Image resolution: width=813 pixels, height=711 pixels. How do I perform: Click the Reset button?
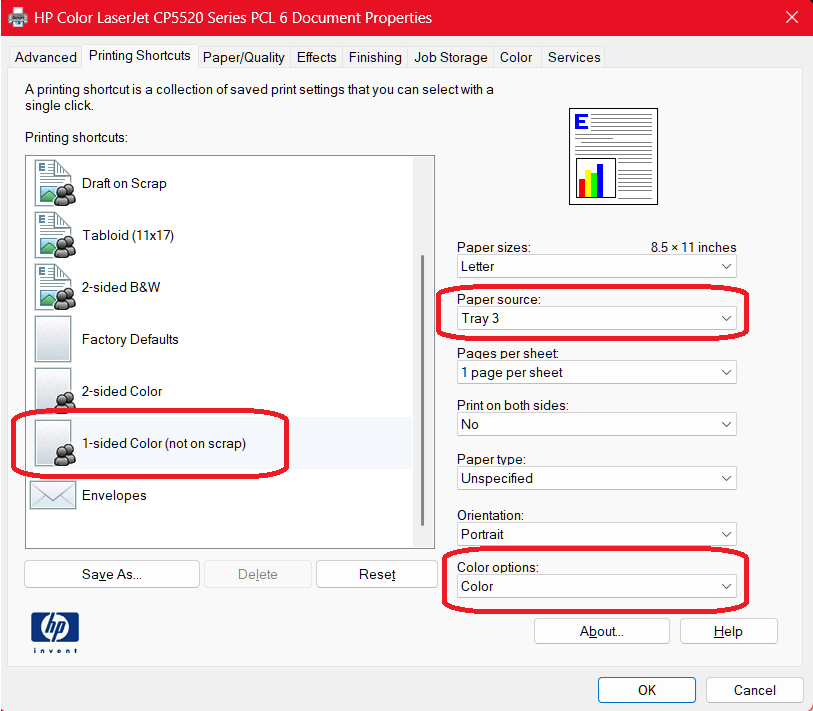[x=377, y=574]
